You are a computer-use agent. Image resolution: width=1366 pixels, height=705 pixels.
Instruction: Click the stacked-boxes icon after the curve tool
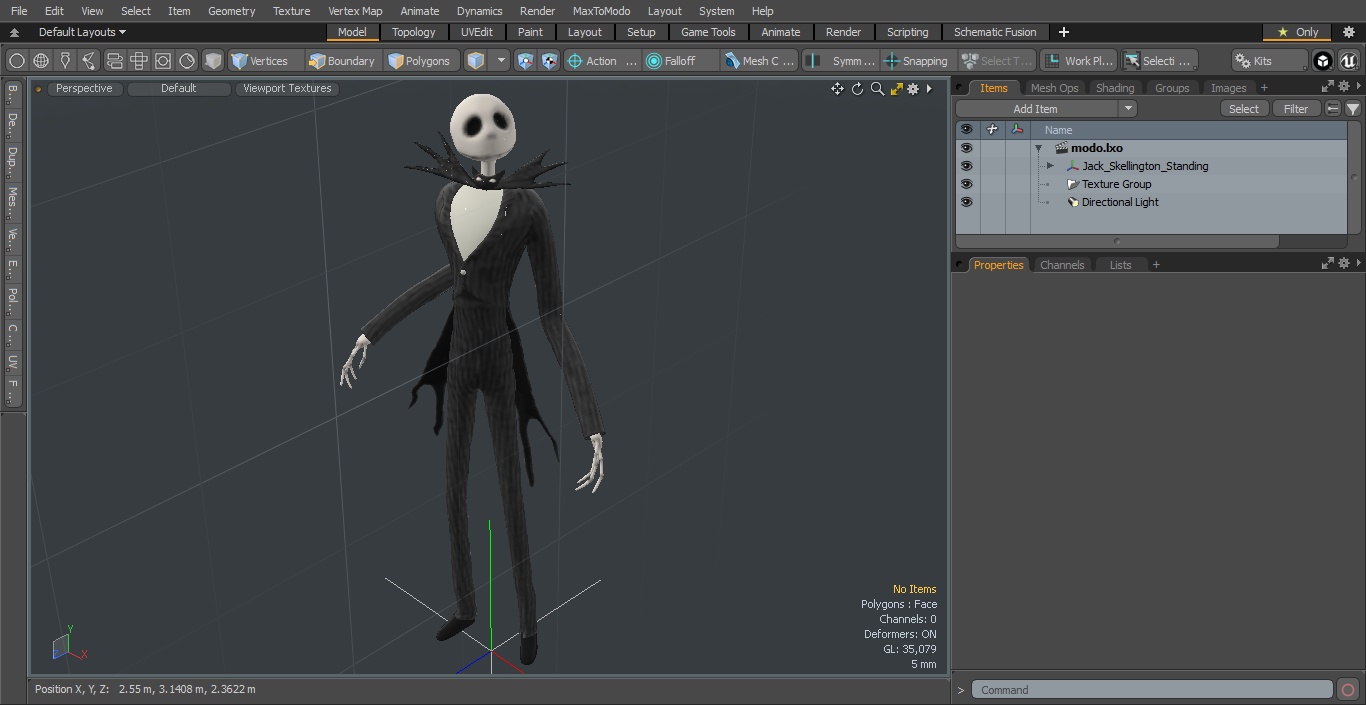pos(114,61)
